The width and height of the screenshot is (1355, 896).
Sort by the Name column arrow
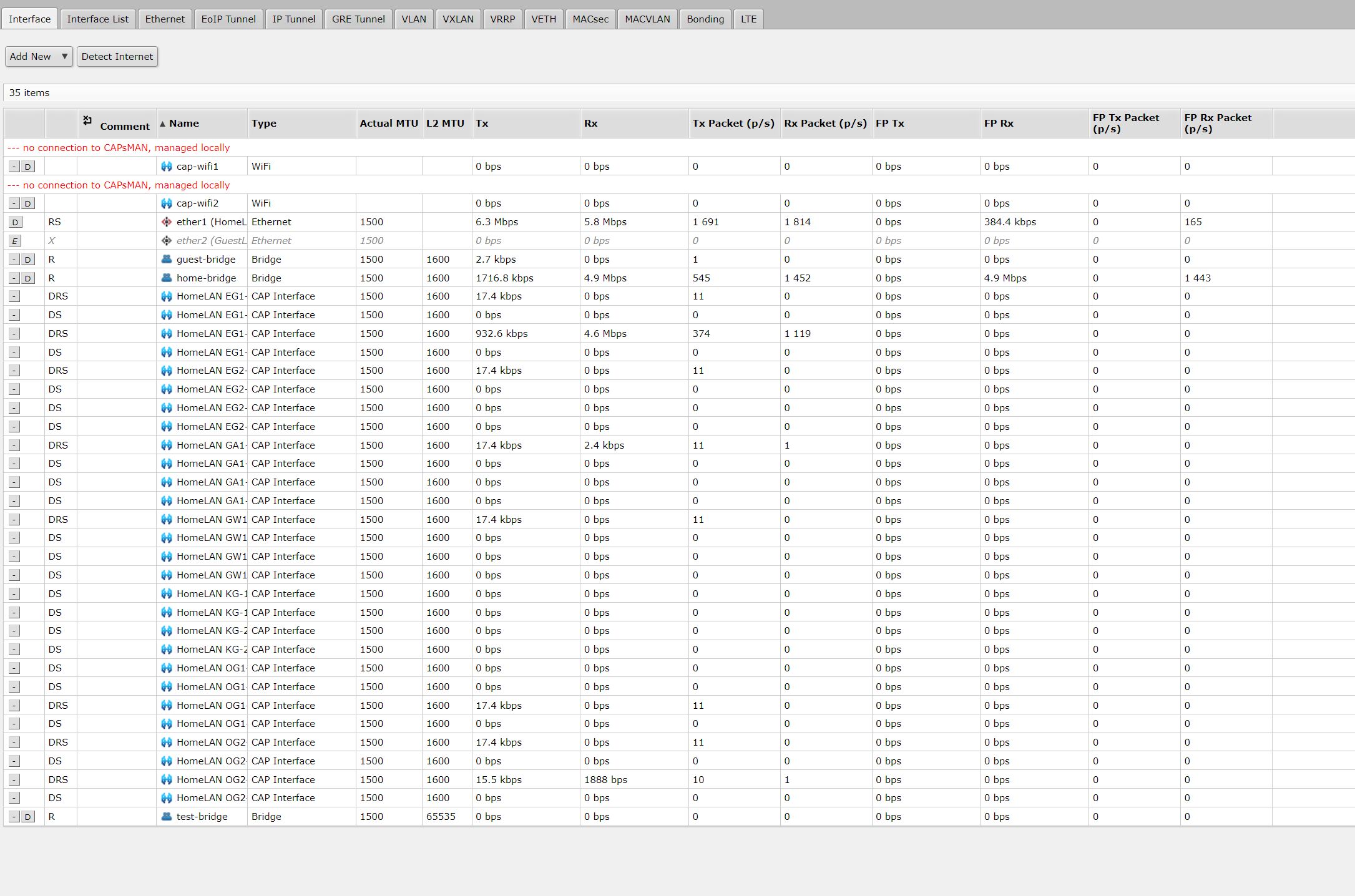(x=162, y=124)
